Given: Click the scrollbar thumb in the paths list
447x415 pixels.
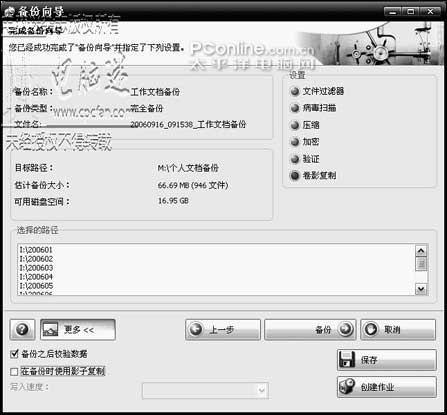Looking at the screenshot, I should point(421,264).
